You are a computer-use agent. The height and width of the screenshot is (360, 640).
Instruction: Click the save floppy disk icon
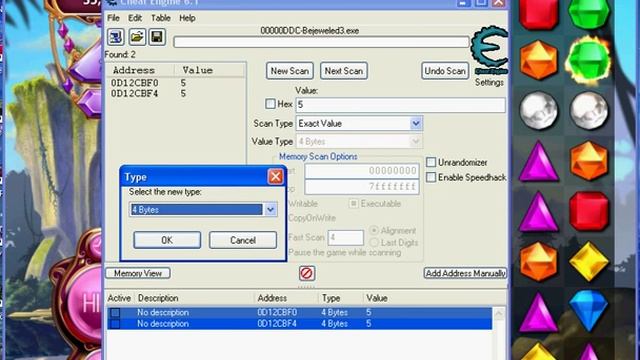coord(157,37)
